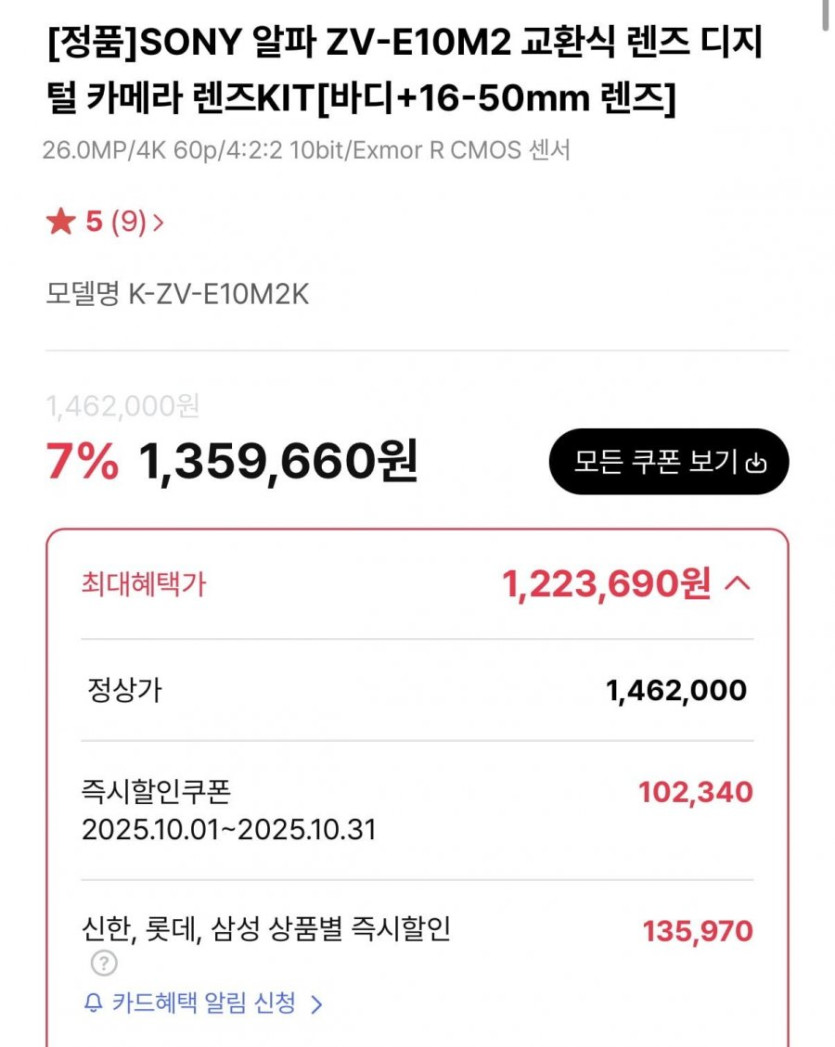
Task: Click the 7% discount rate
Action: (x=83, y=462)
